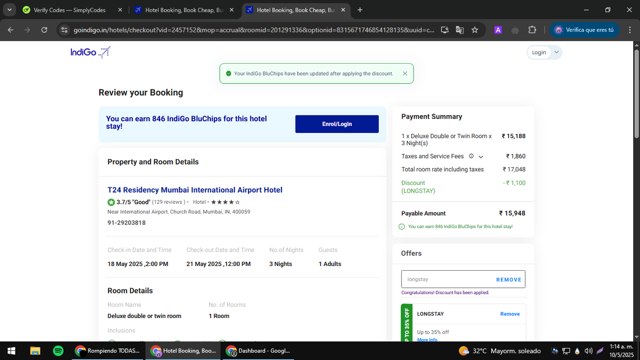Open the Windows Start menu
Viewport: 640px width, 360px height.
[x=11, y=351]
